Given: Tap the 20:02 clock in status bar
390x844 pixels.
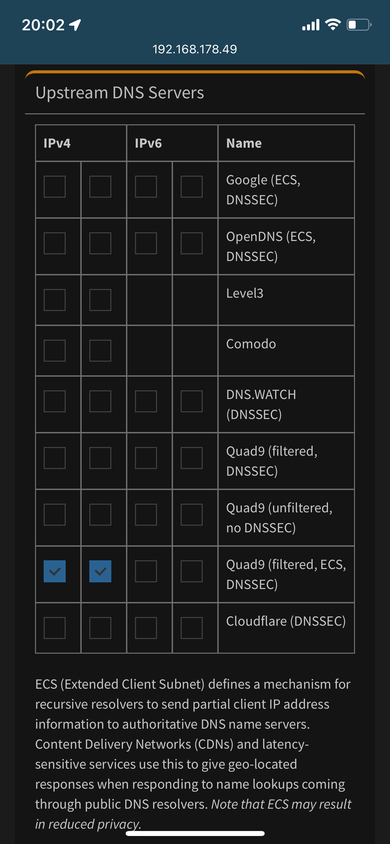Looking at the screenshot, I should (x=43, y=25).
